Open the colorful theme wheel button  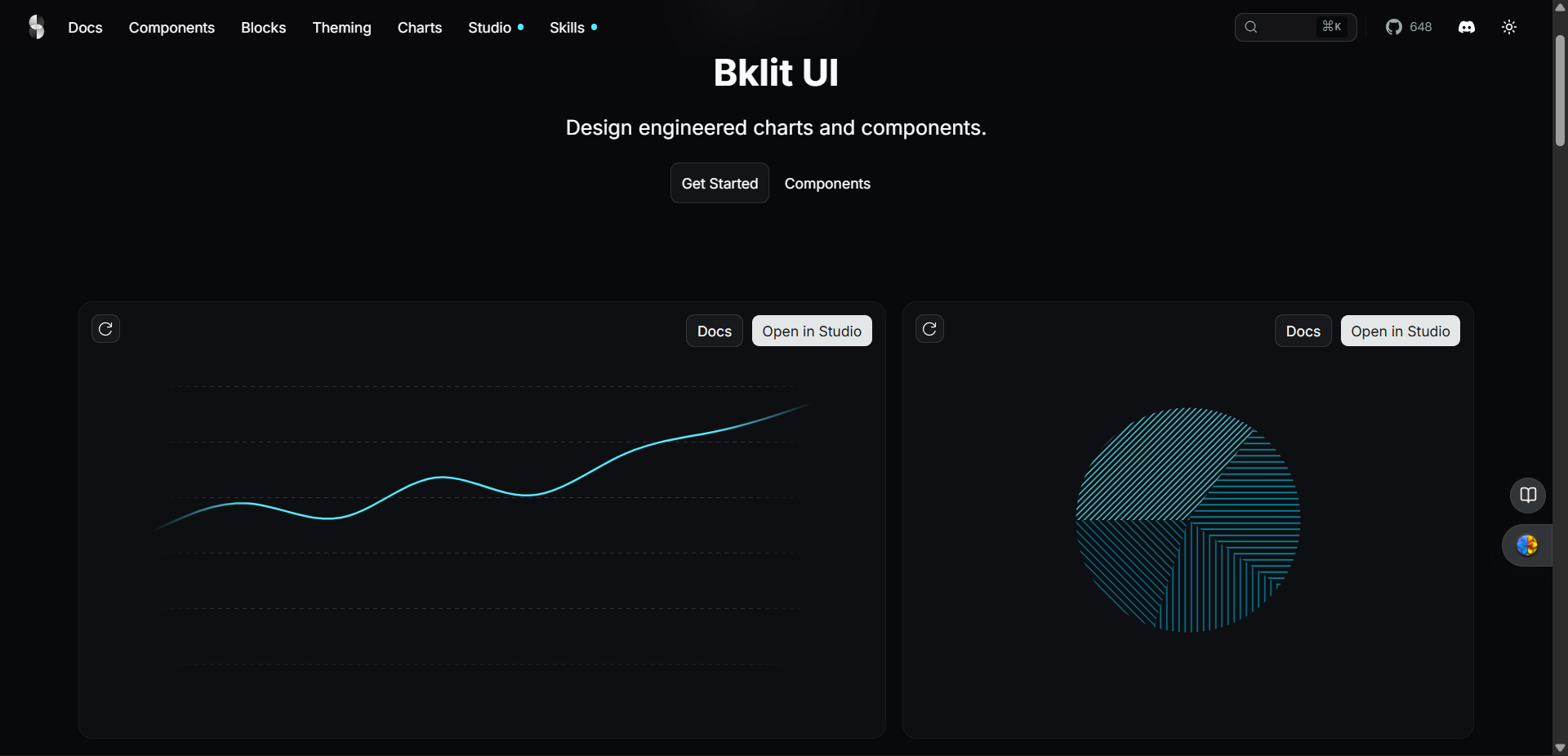[1526, 545]
